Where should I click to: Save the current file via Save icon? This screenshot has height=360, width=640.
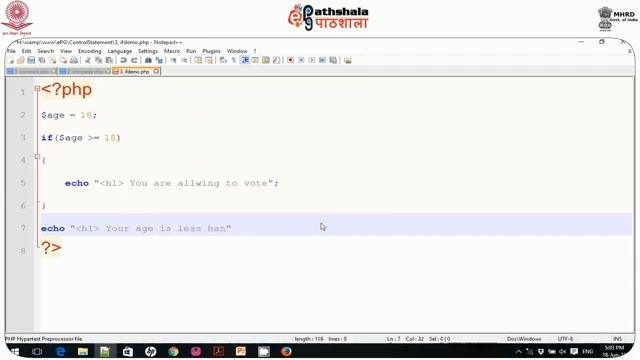(x=31, y=60)
